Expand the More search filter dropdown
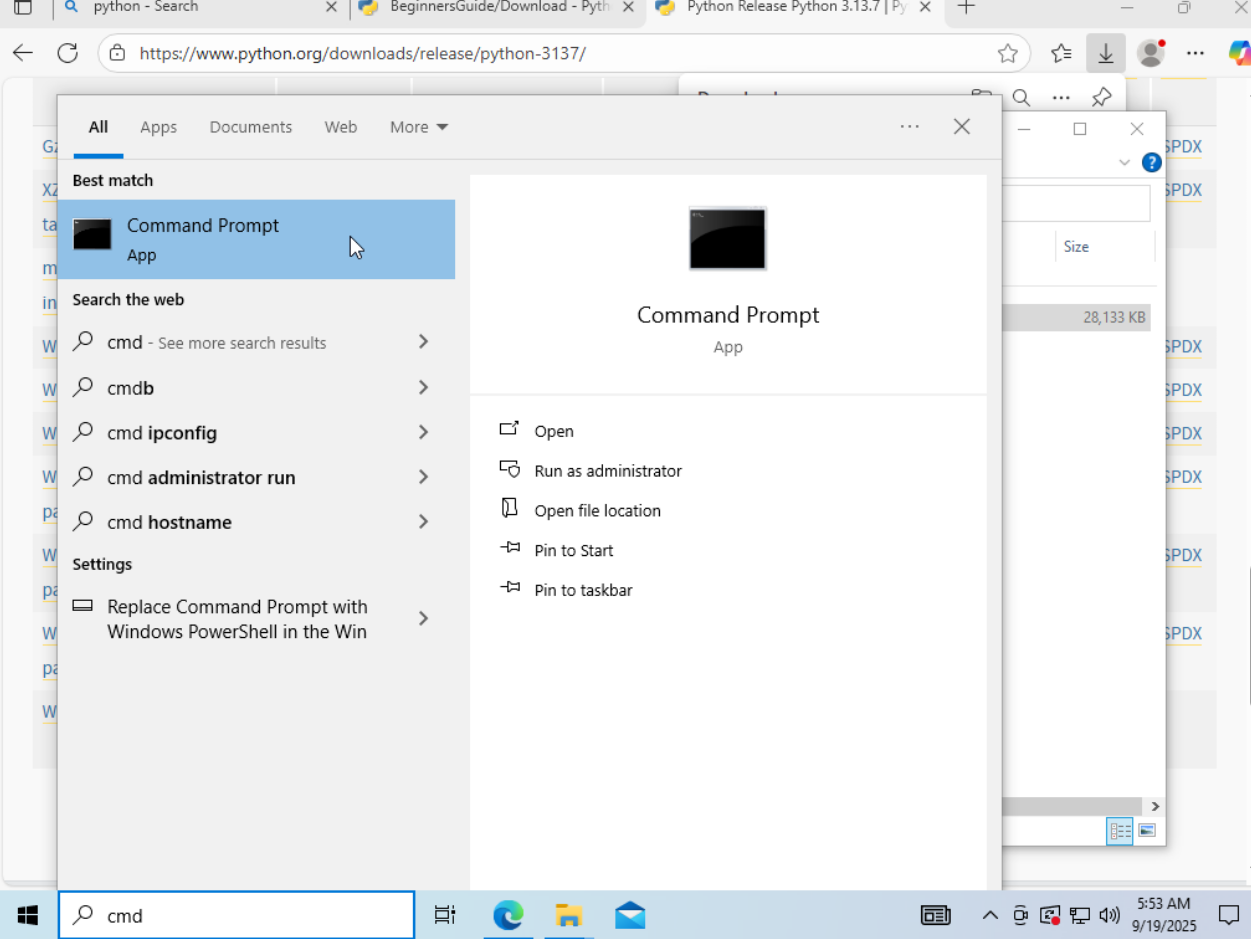Screen dimensions: 1251x939 [418, 127]
